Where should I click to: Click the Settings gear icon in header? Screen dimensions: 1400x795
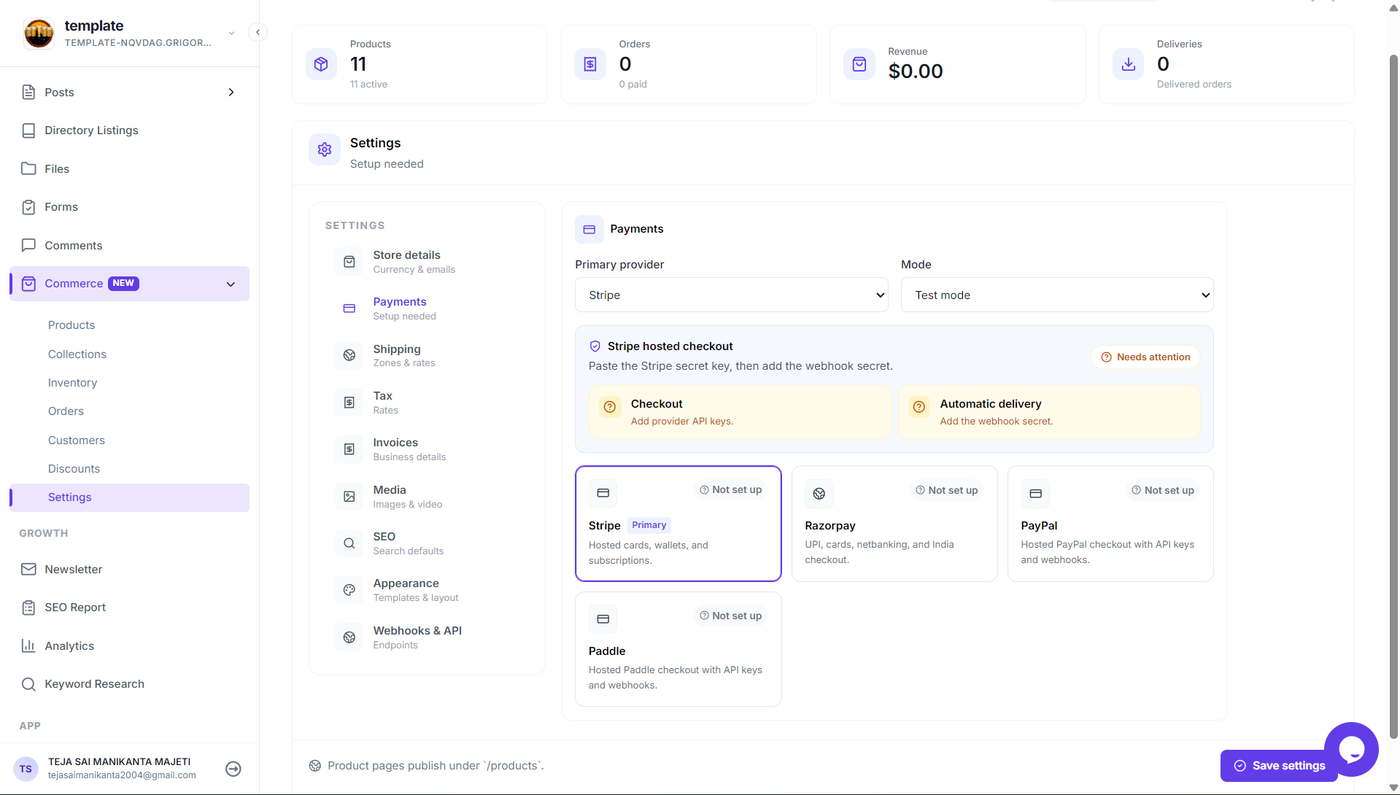324,150
